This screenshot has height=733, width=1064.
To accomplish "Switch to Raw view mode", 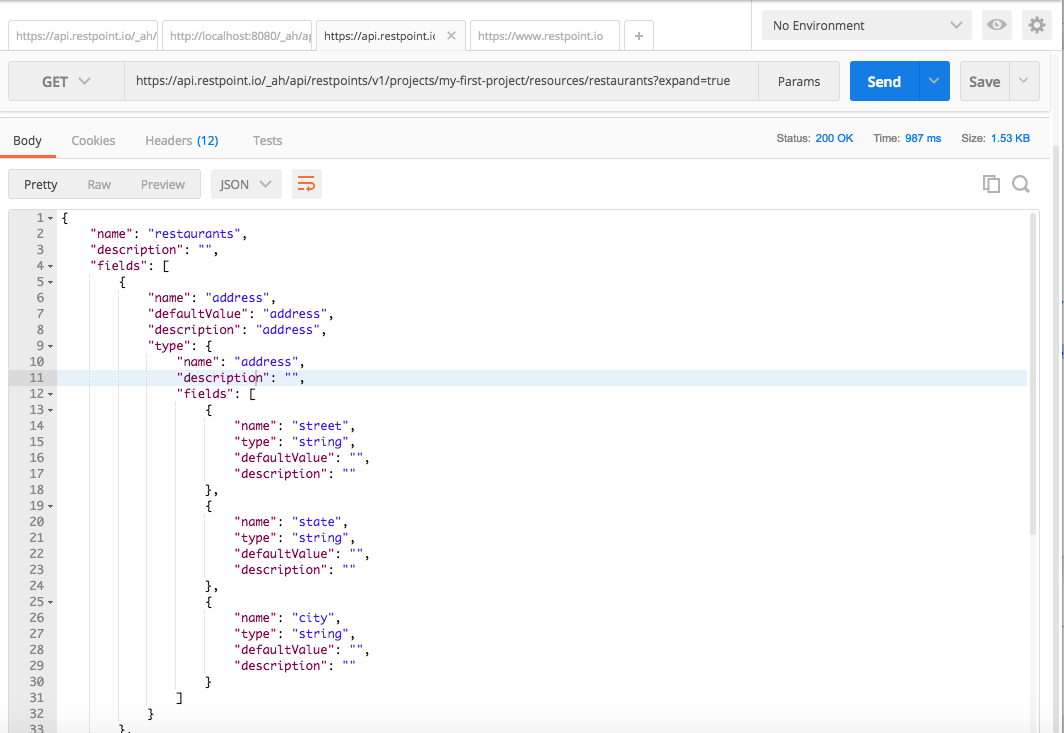I will tap(99, 185).
